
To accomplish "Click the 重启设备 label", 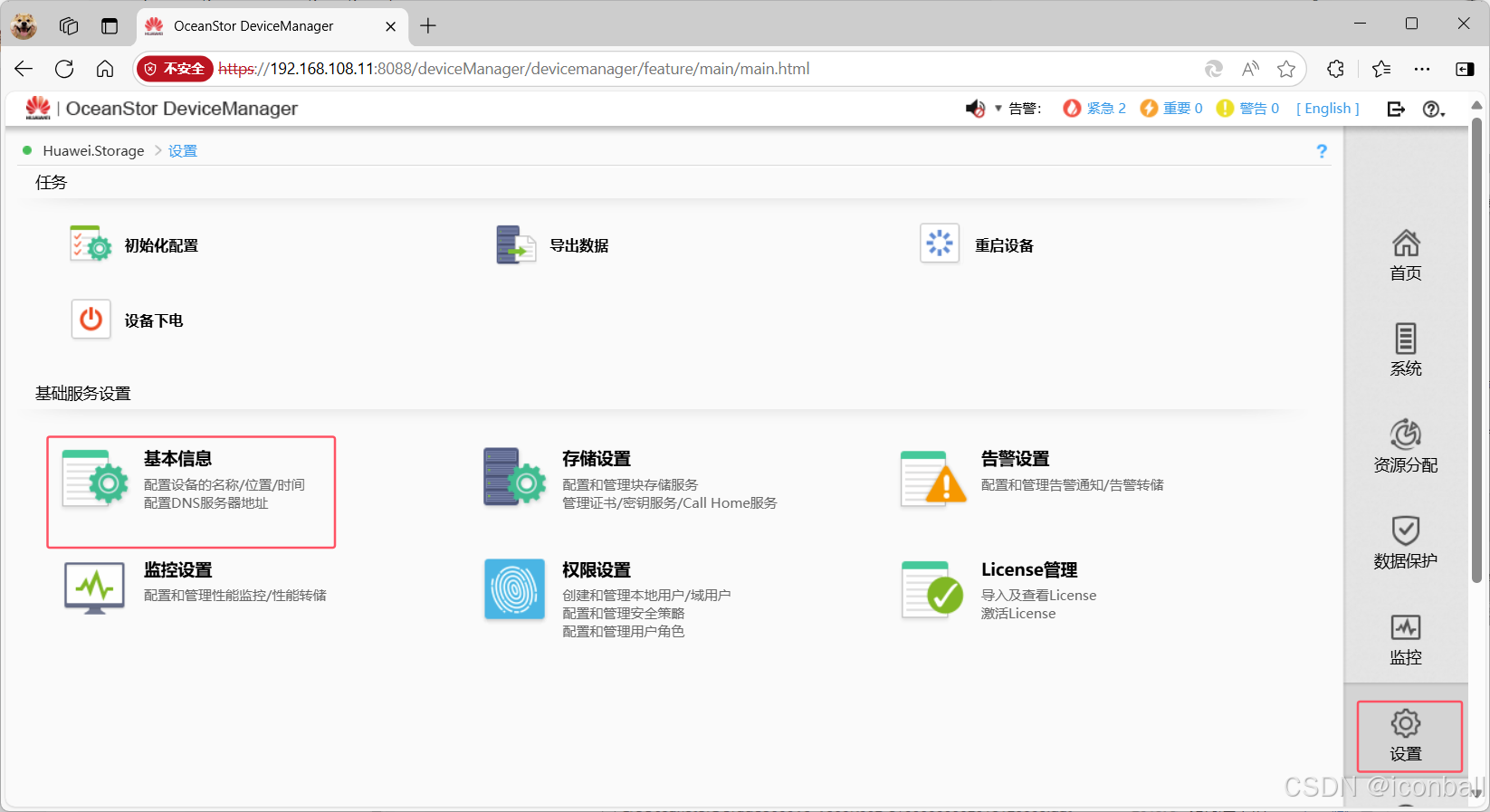I will [x=1004, y=245].
